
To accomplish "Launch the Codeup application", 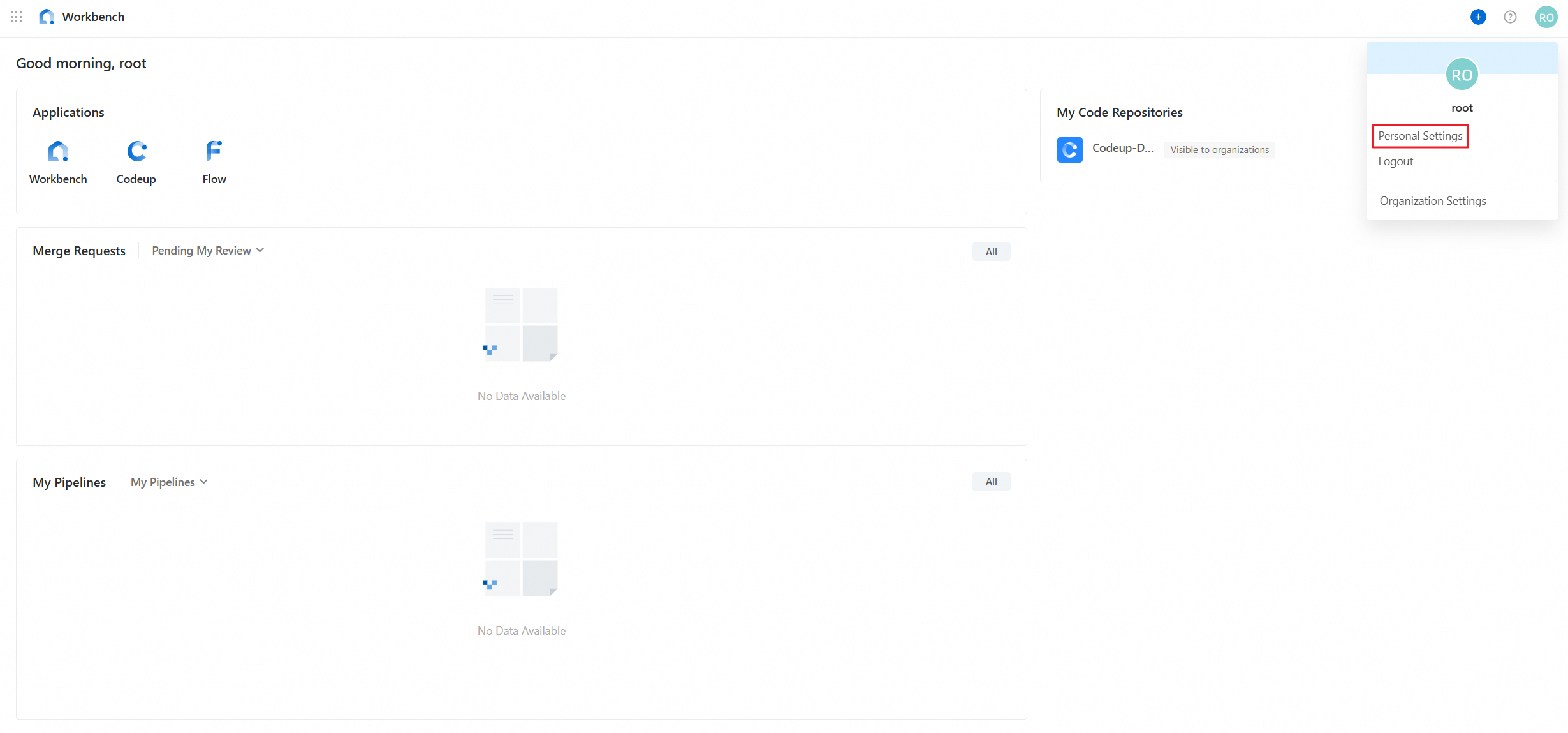I will pos(136,152).
